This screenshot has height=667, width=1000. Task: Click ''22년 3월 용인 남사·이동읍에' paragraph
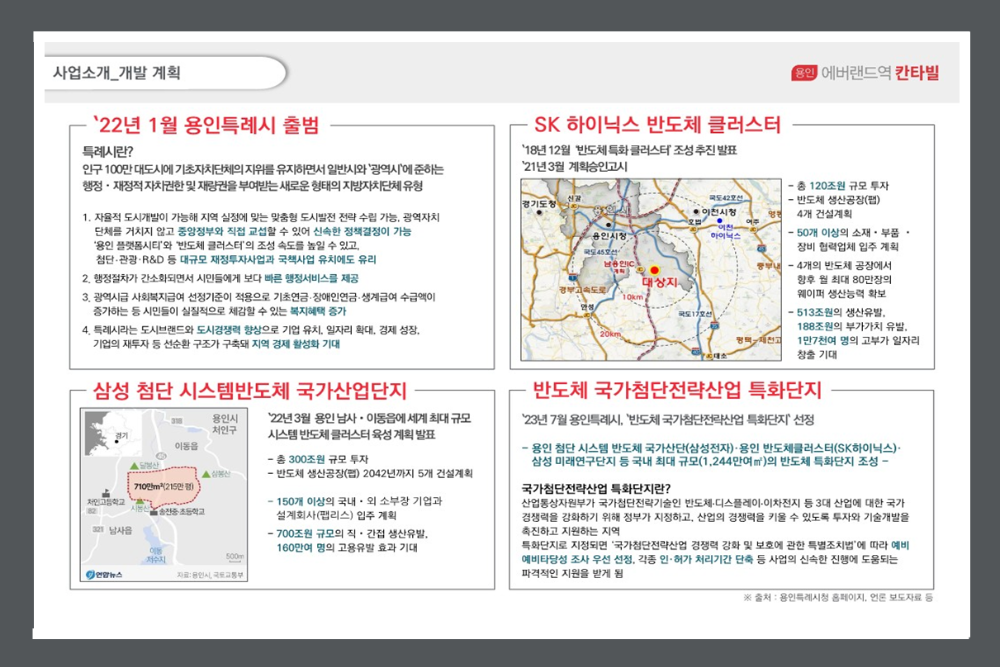369,427
